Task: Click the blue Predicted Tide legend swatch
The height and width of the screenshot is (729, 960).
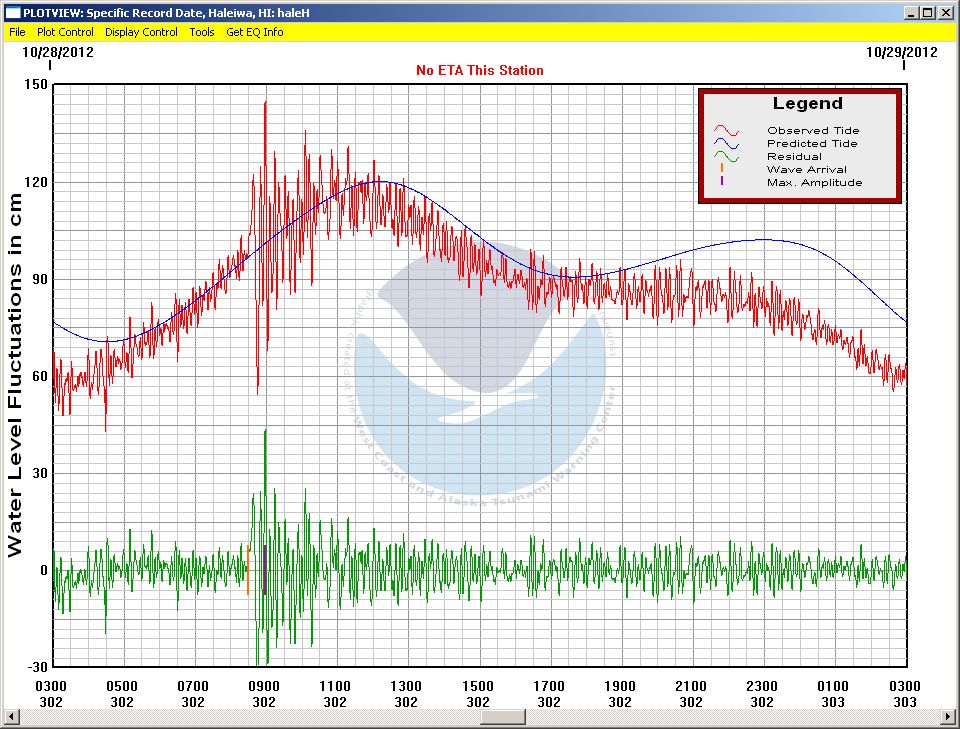Action: point(726,144)
